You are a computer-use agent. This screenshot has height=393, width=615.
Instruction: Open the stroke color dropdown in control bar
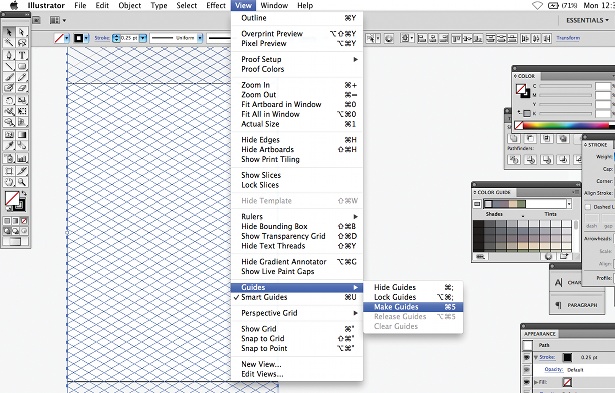point(86,38)
